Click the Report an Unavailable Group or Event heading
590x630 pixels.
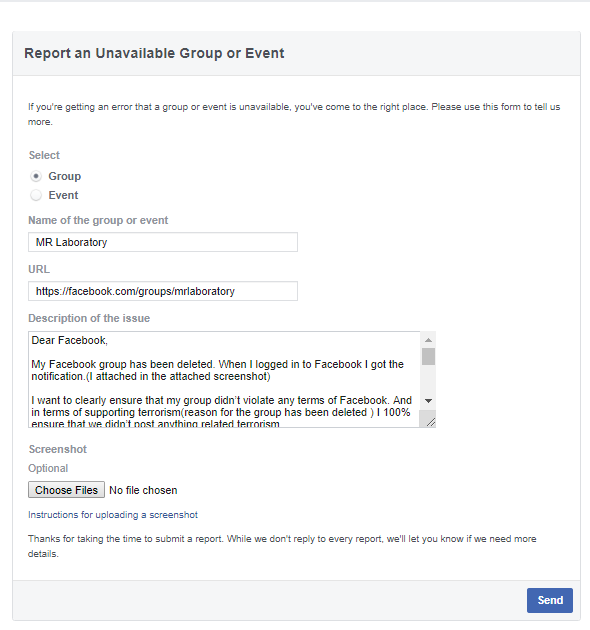[154, 53]
